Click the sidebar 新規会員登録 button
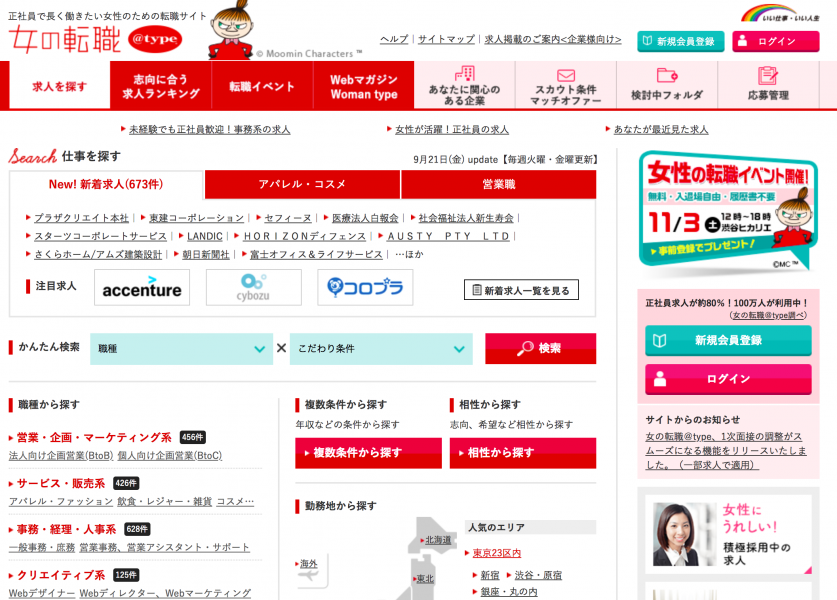The height and width of the screenshot is (600, 837). 728,340
